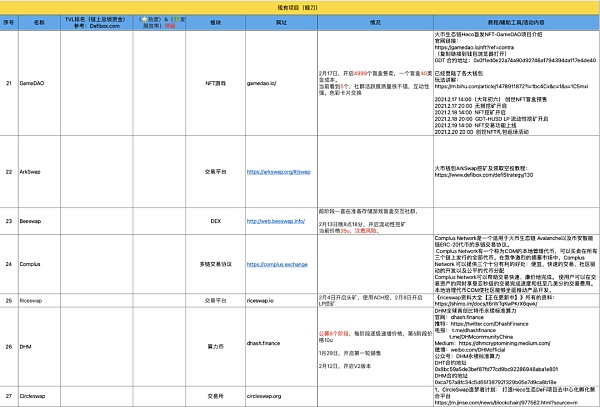Select the Complus name cell
The width and height of the screenshot is (600, 407).
coord(33,266)
